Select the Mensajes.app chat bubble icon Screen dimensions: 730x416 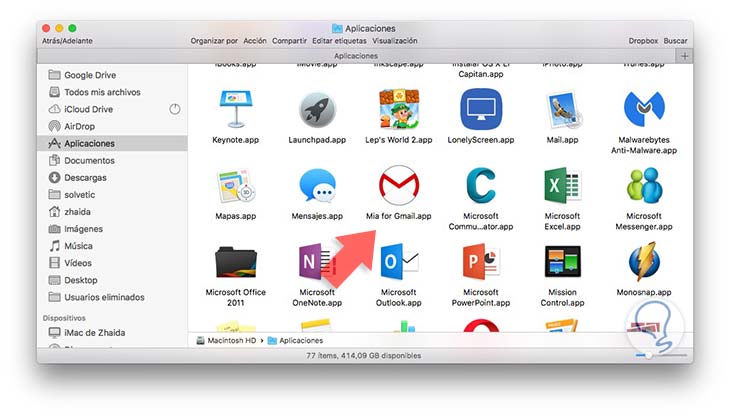click(317, 186)
